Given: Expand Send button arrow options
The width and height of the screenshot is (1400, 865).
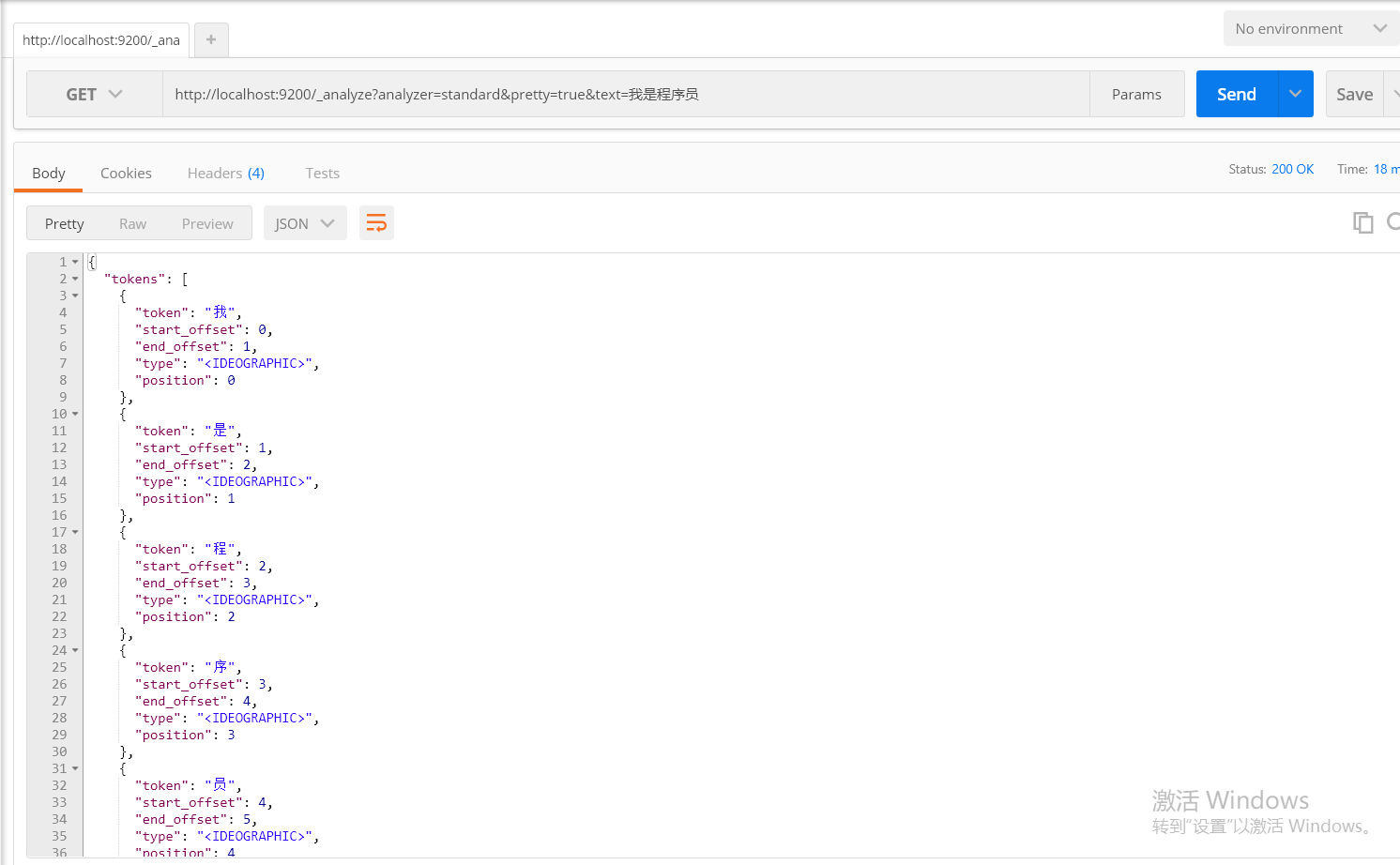Looking at the screenshot, I should pyautogui.click(x=1296, y=94).
